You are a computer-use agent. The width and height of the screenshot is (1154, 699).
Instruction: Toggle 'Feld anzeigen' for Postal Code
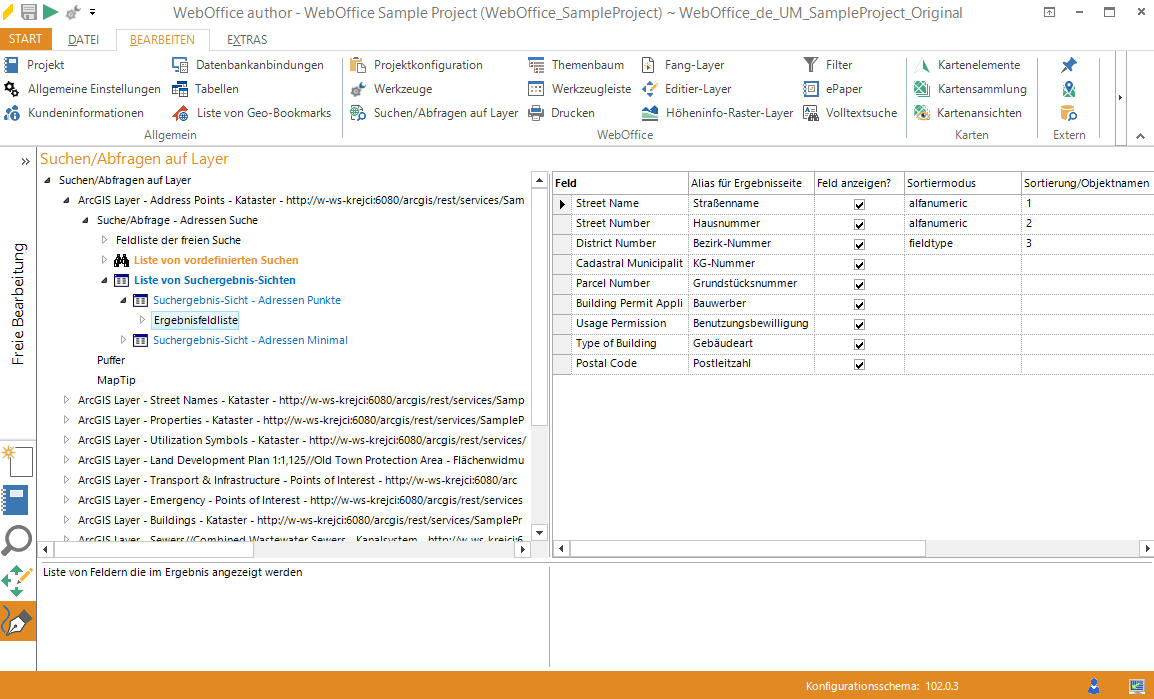[859, 364]
